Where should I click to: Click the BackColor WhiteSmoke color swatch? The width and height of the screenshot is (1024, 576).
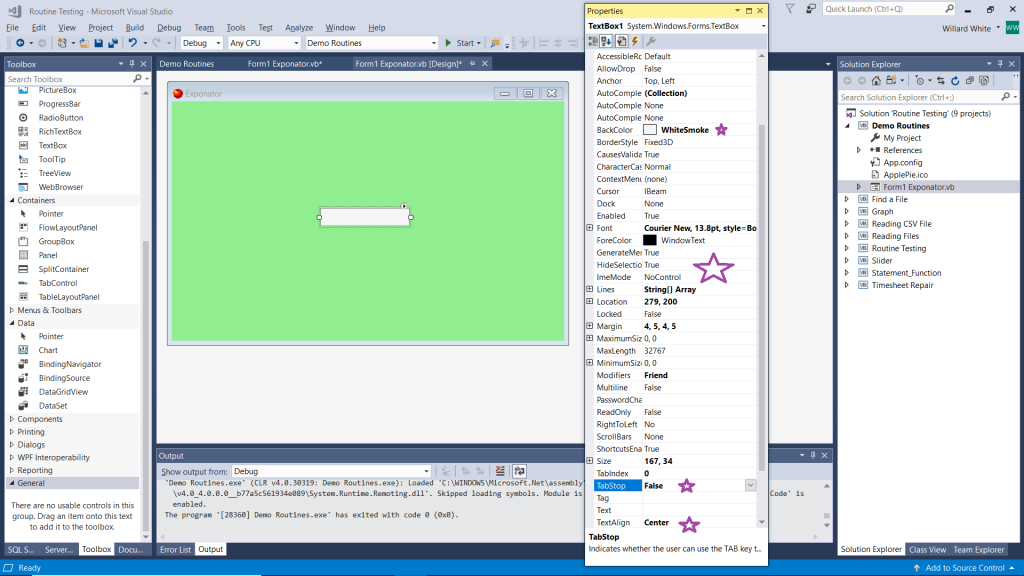(x=650, y=130)
